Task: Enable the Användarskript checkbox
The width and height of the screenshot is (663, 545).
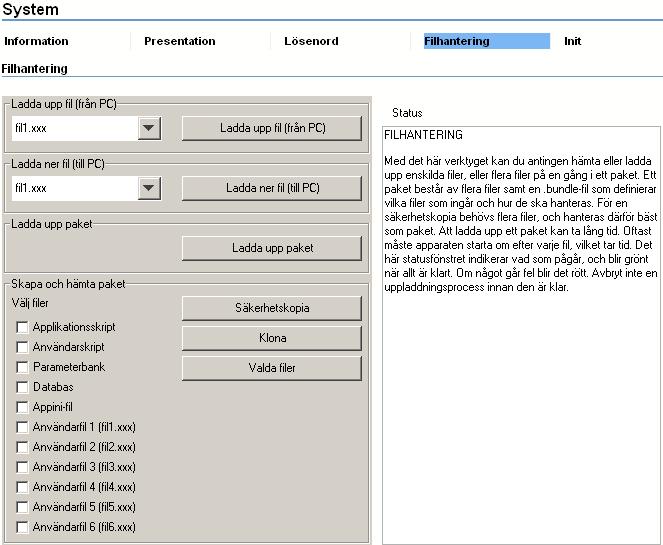Action: coord(22,347)
